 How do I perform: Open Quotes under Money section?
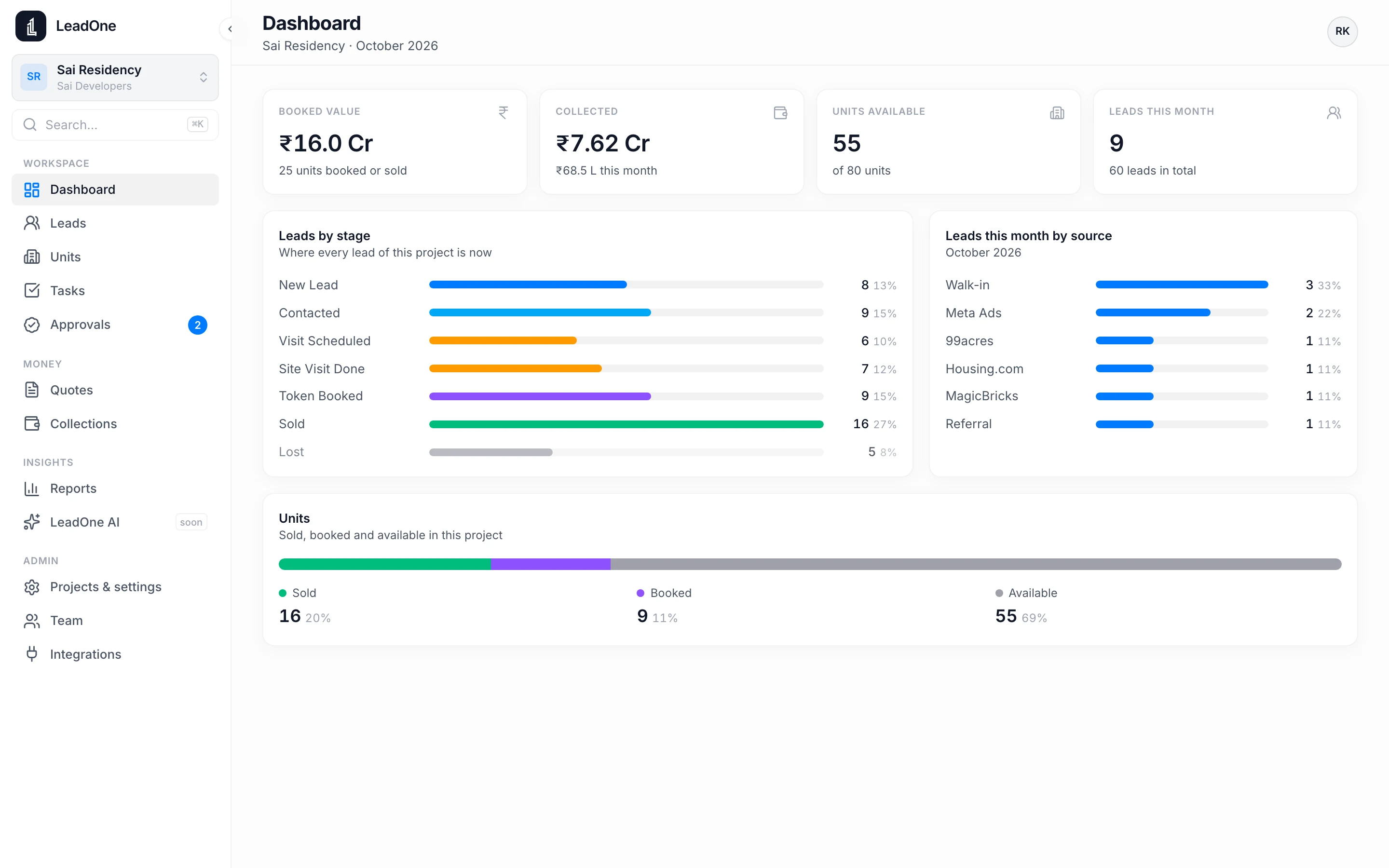[x=115, y=390]
